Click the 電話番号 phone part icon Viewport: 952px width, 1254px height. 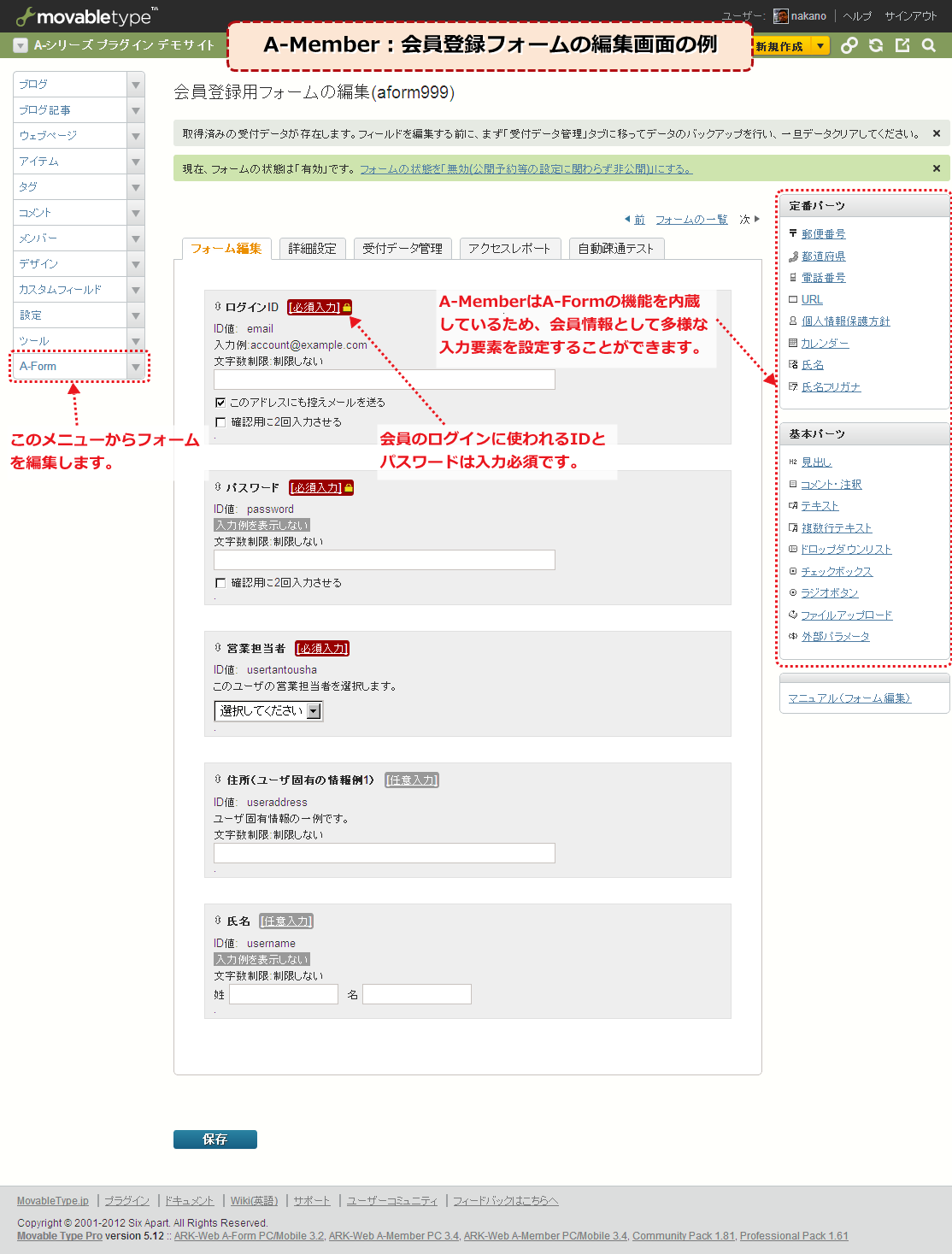click(x=793, y=277)
